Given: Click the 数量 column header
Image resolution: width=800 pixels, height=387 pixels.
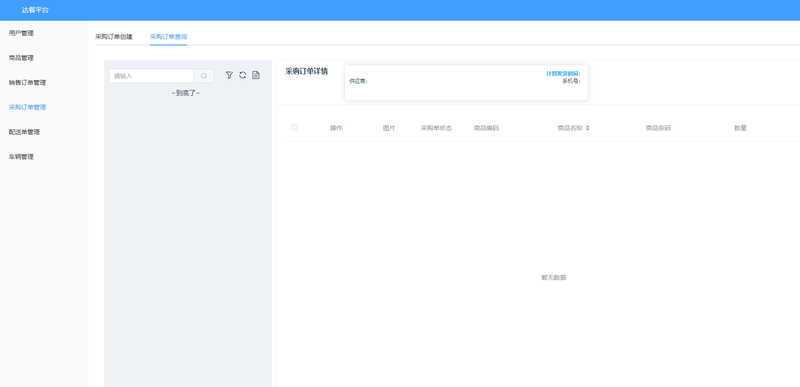Looking at the screenshot, I should (x=740, y=128).
